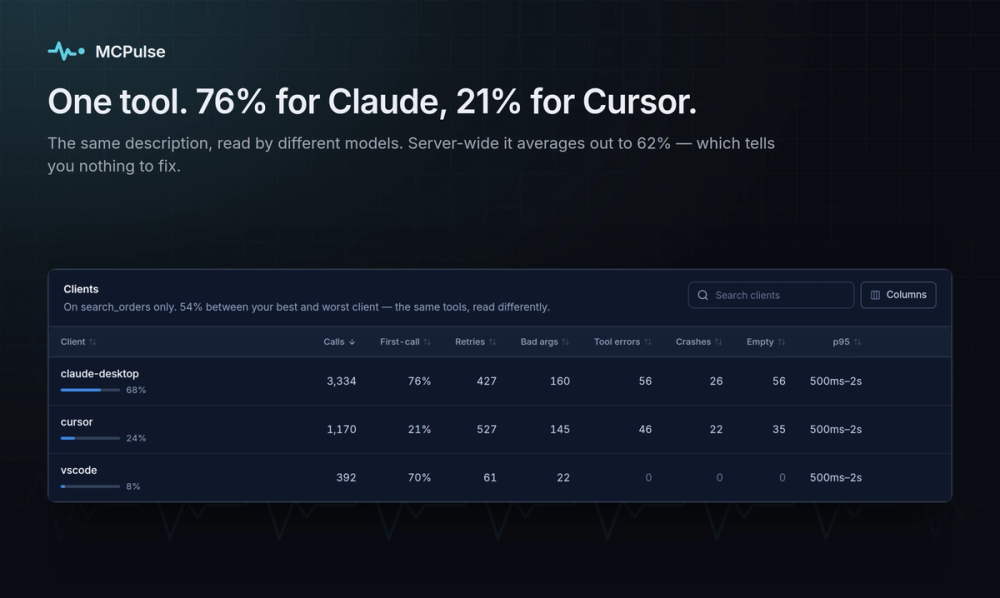This screenshot has width=1000, height=598.
Task: Open the cursor client row
Action: point(500,430)
